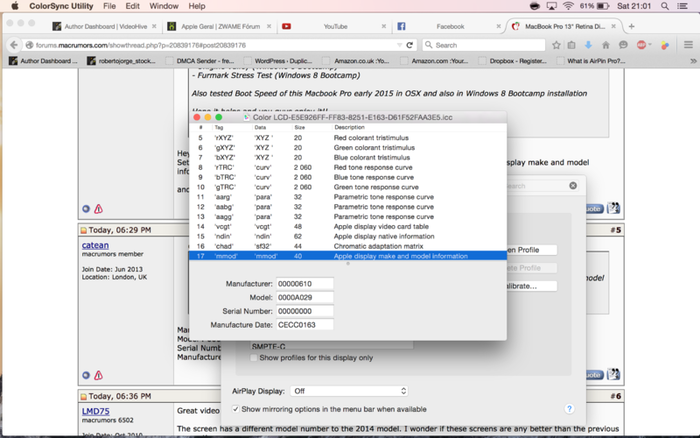
Task: Show more bookmarks overflow chevron
Action: 693,61
